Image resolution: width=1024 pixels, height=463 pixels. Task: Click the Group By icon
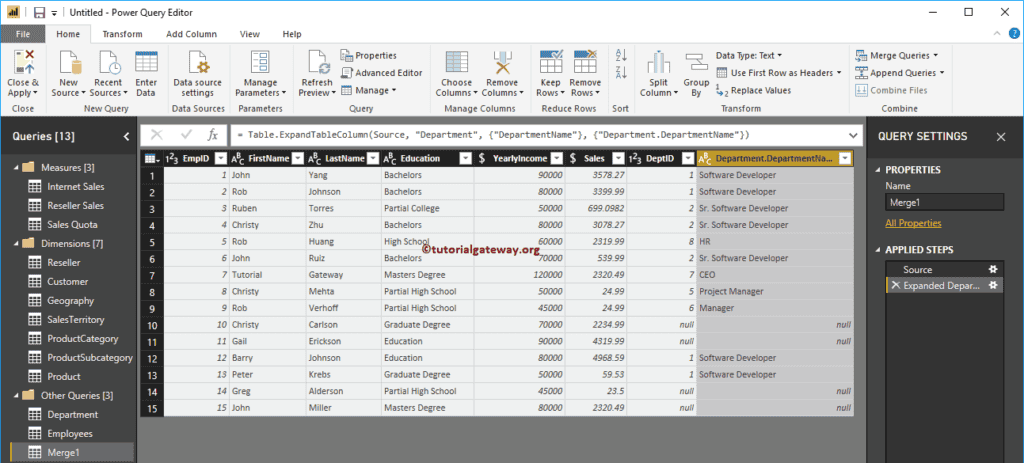[696, 63]
